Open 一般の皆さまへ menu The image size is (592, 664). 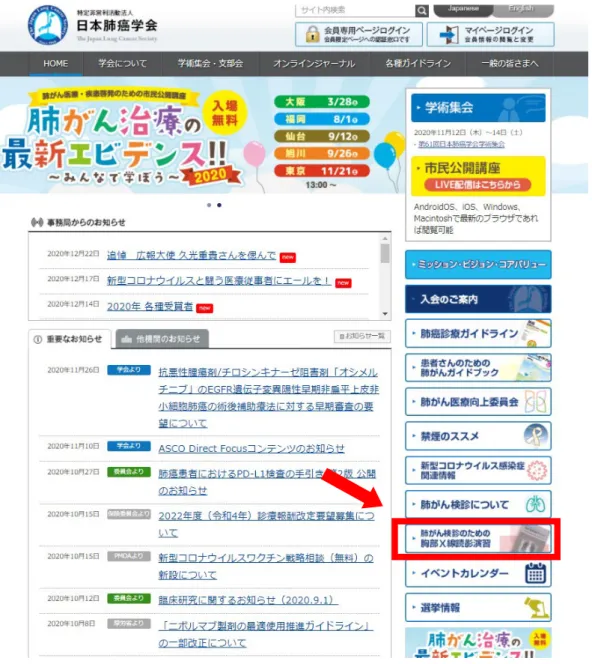coord(510,64)
